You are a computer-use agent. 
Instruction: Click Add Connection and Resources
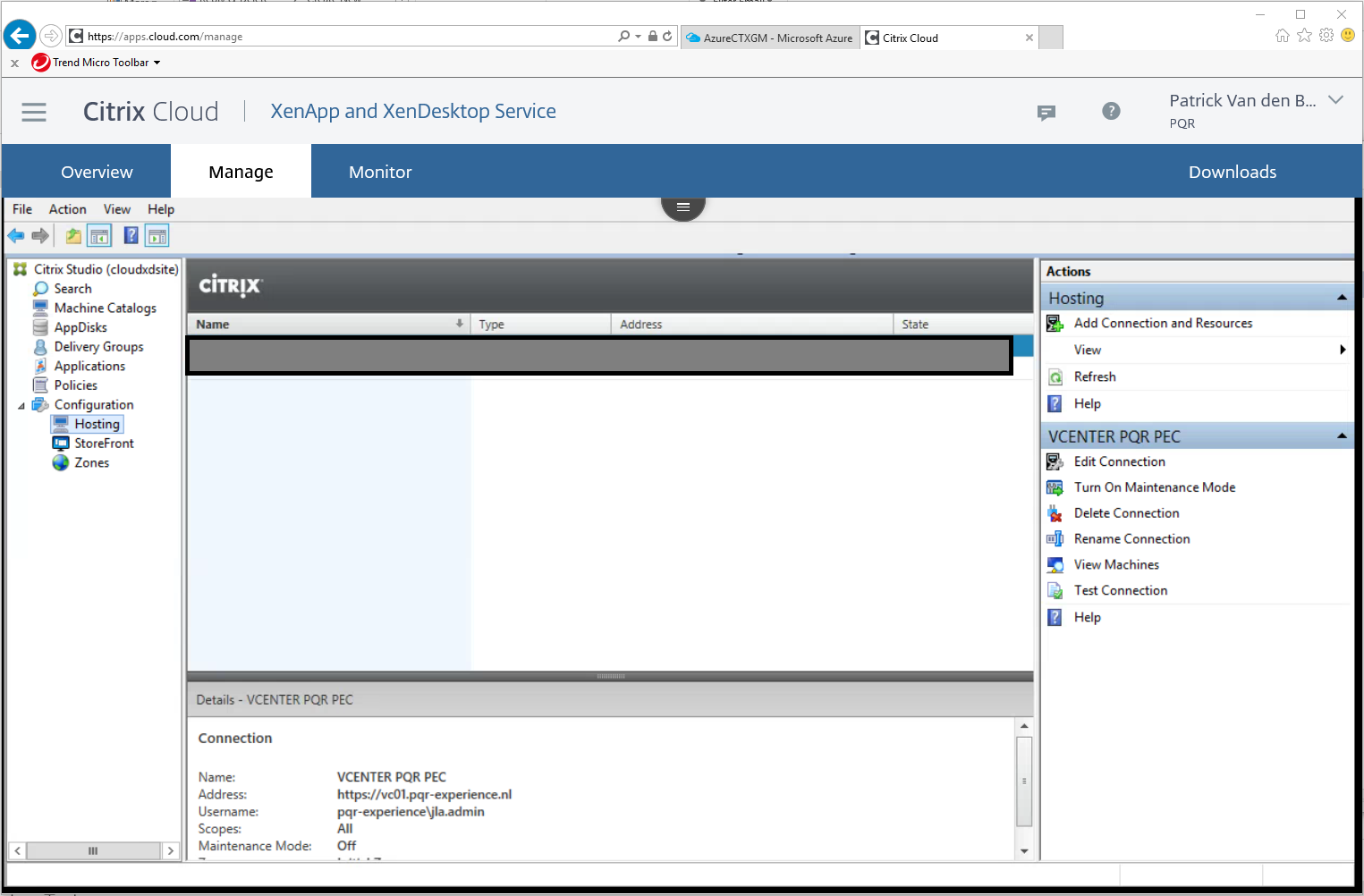click(1163, 324)
